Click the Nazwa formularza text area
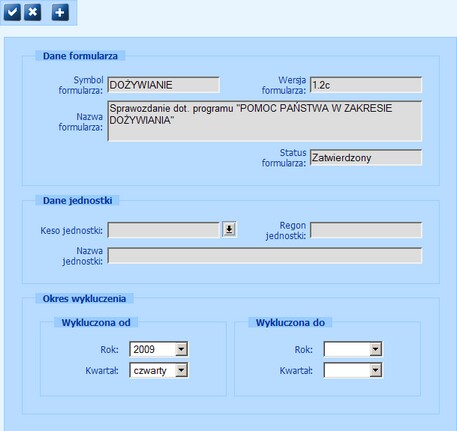 (x=265, y=121)
